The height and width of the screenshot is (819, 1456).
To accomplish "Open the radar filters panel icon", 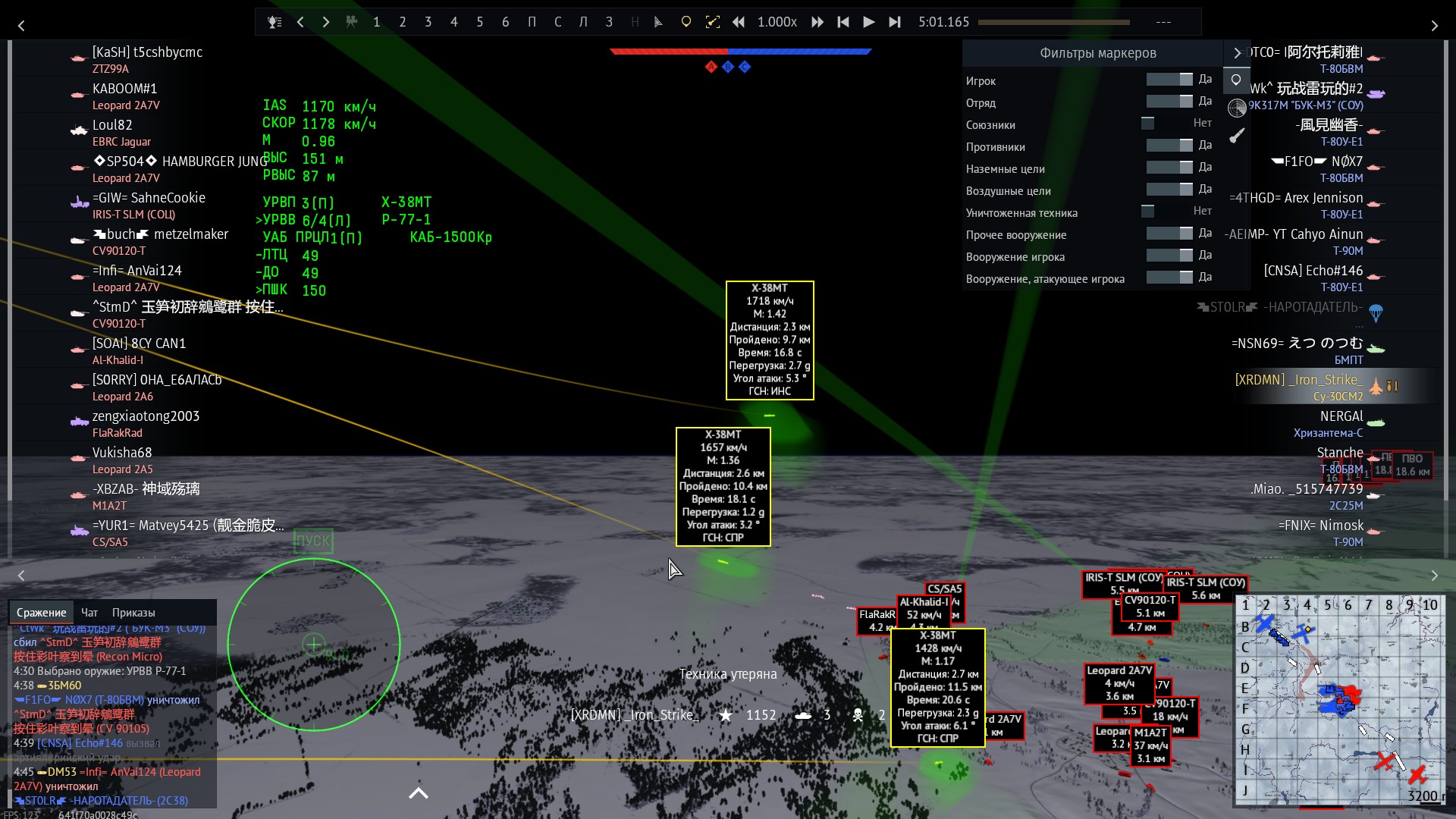I will [x=1237, y=108].
